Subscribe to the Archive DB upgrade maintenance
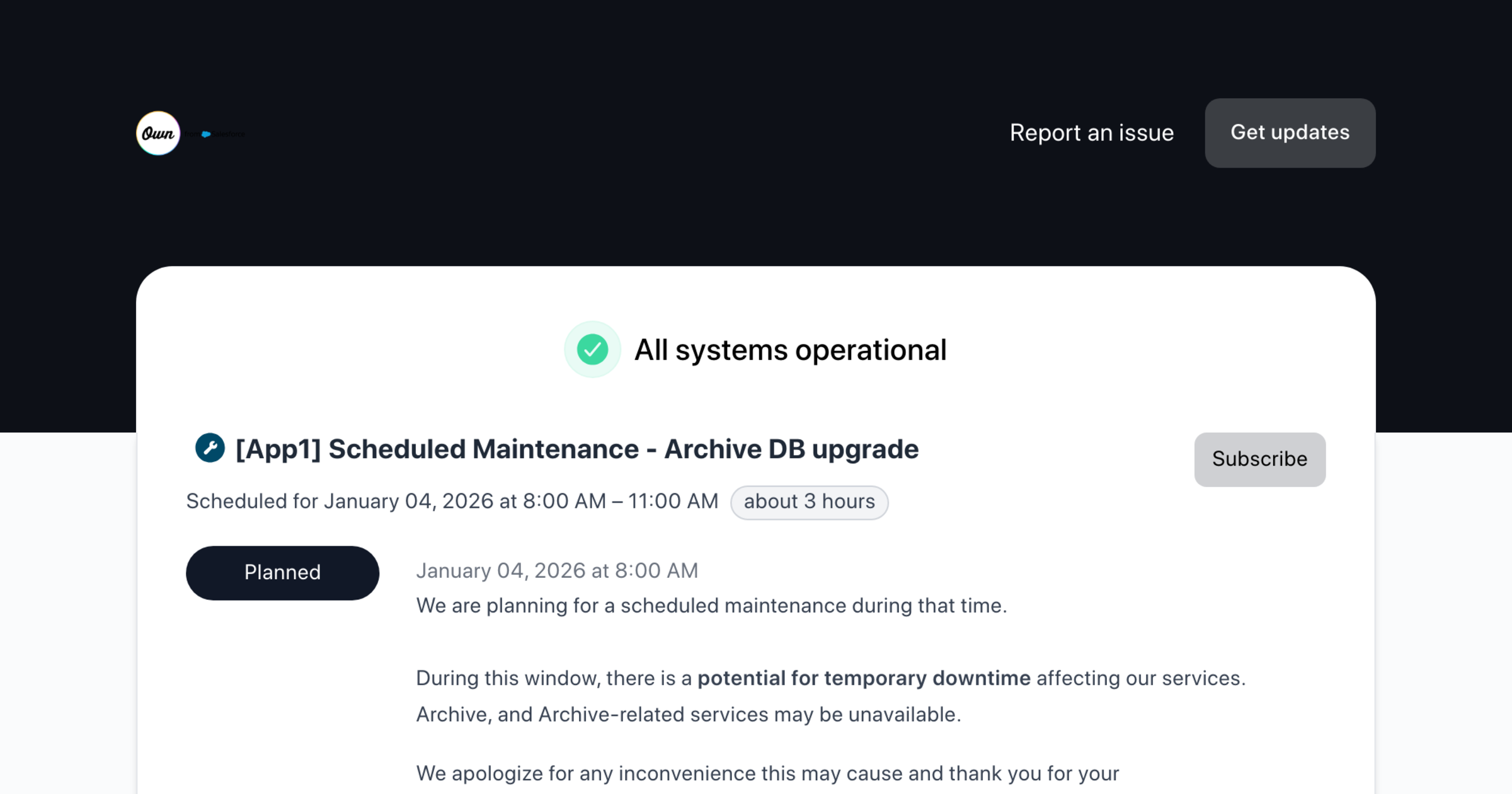The image size is (1512, 794). [1259, 459]
